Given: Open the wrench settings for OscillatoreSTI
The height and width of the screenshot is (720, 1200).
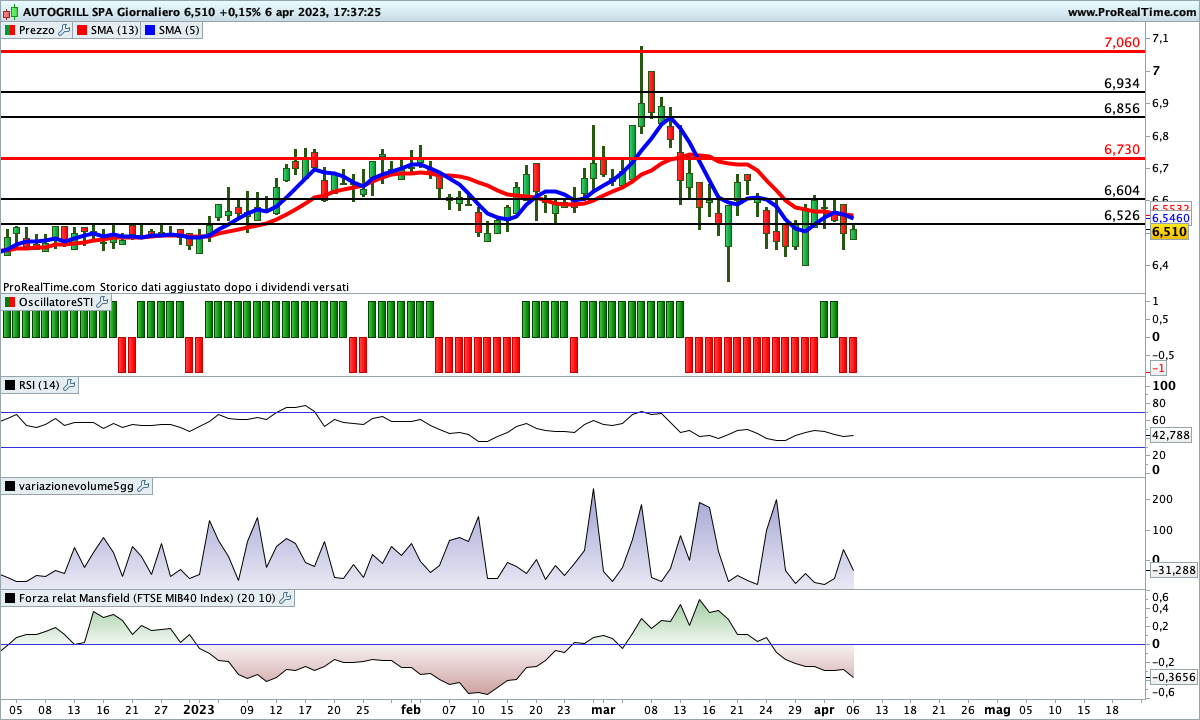Looking at the screenshot, I should click(x=103, y=302).
